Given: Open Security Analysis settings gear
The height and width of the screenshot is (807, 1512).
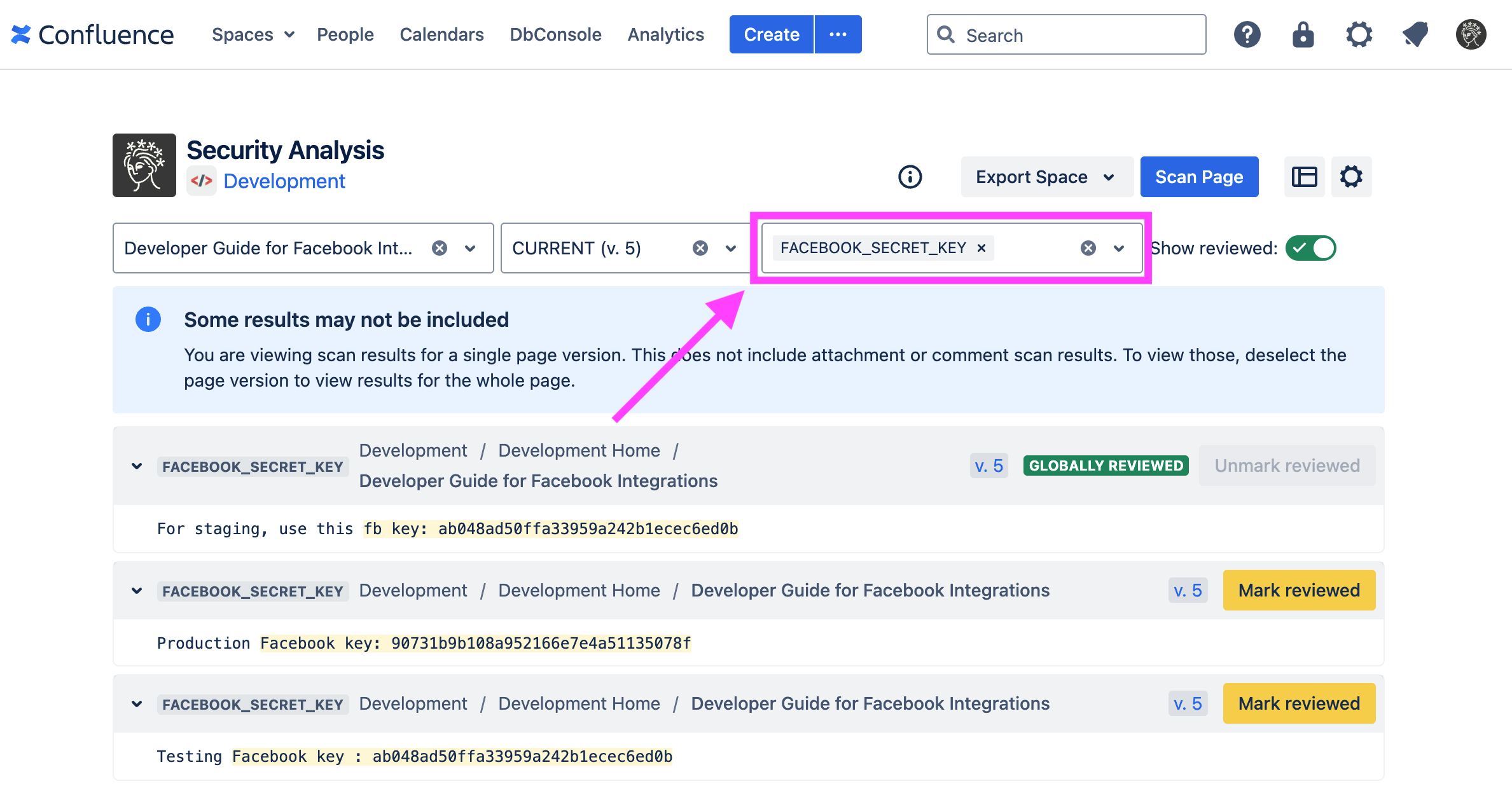Looking at the screenshot, I should coord(1351,177).
